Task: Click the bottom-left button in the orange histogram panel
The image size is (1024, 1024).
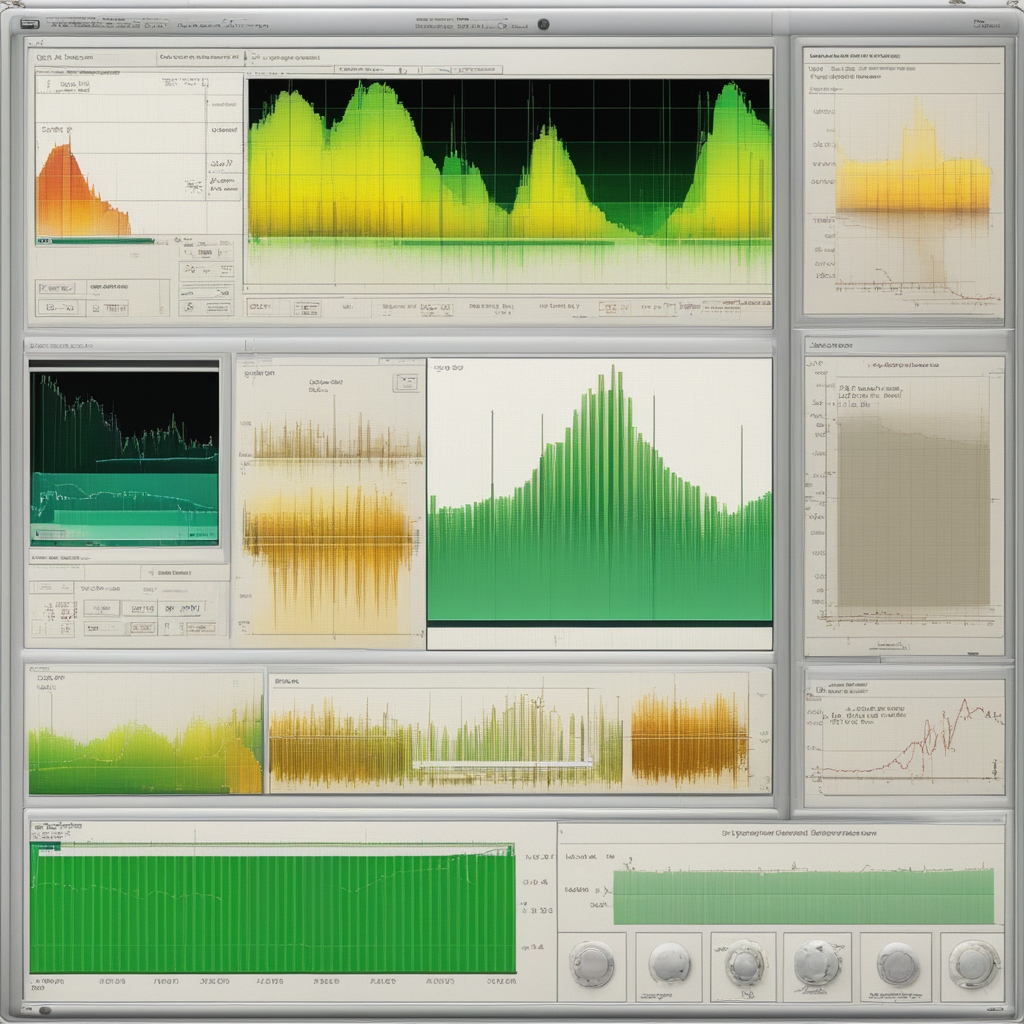Action: 59,307
